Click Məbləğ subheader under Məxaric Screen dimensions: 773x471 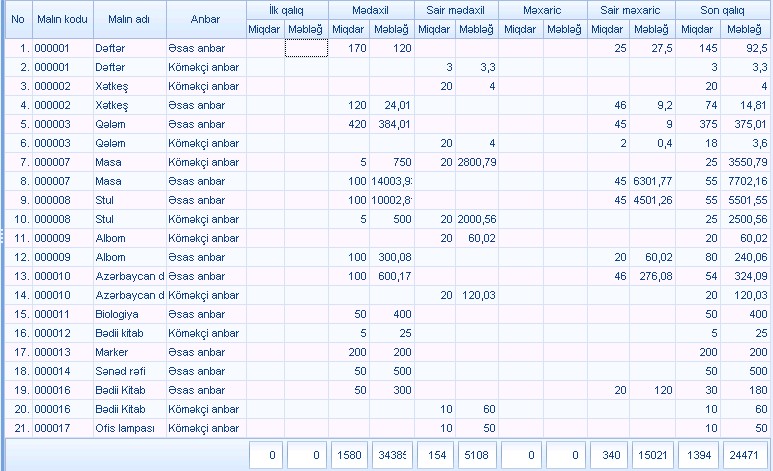point(564,29)
